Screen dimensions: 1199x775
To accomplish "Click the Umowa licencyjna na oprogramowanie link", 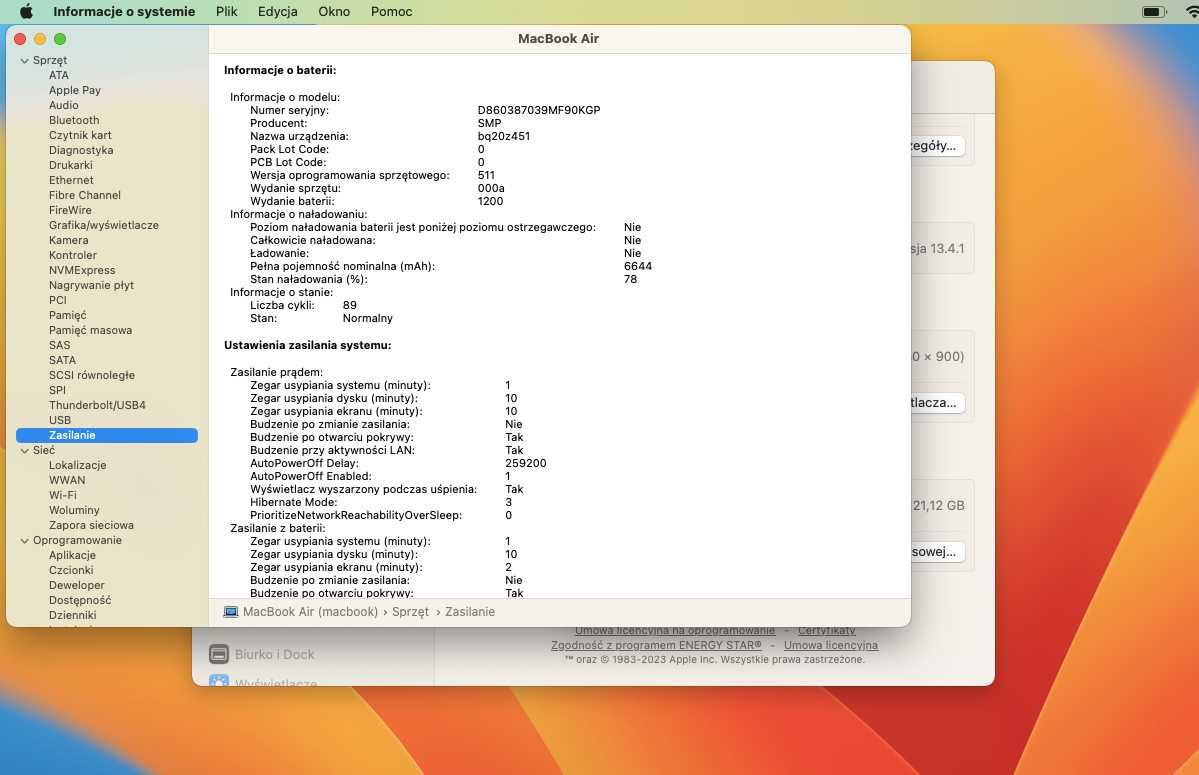I will 674,631.
